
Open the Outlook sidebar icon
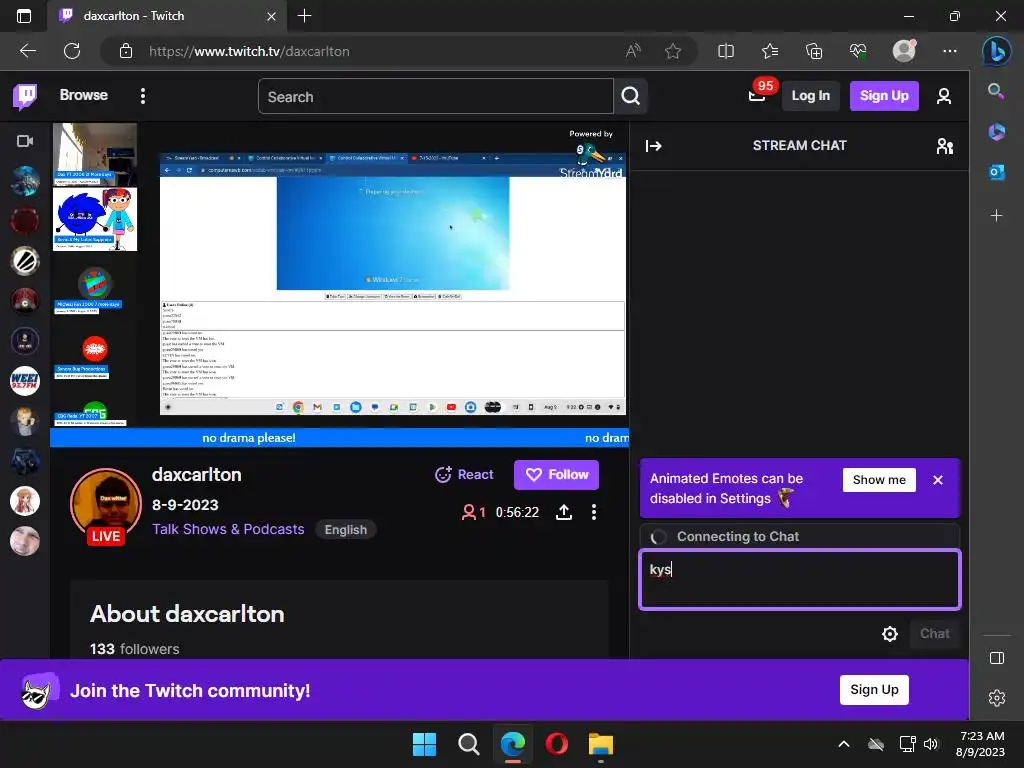pyautogui.click(x=997, y=172)
